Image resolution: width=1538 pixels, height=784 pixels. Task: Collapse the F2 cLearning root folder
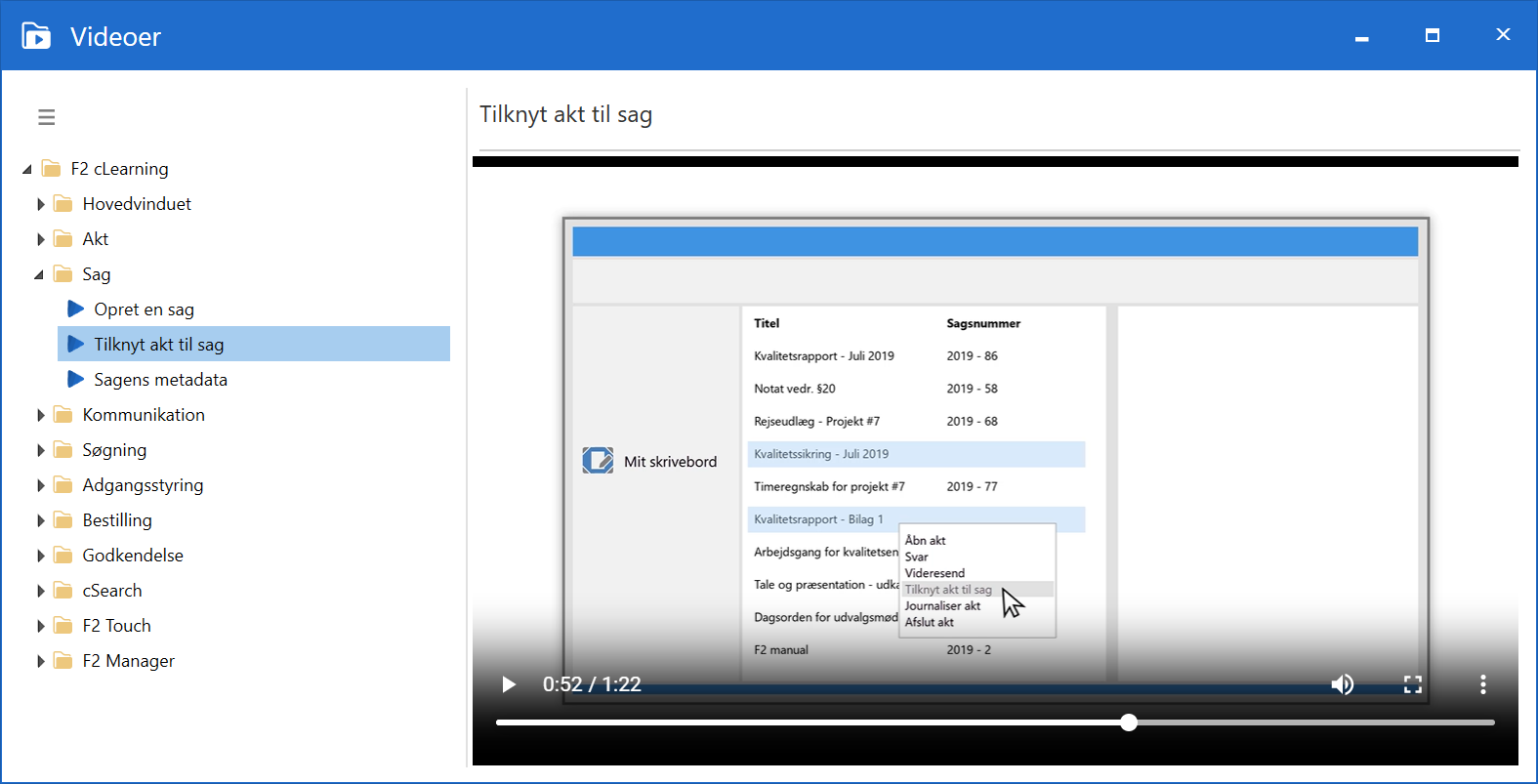click(27, 170)
